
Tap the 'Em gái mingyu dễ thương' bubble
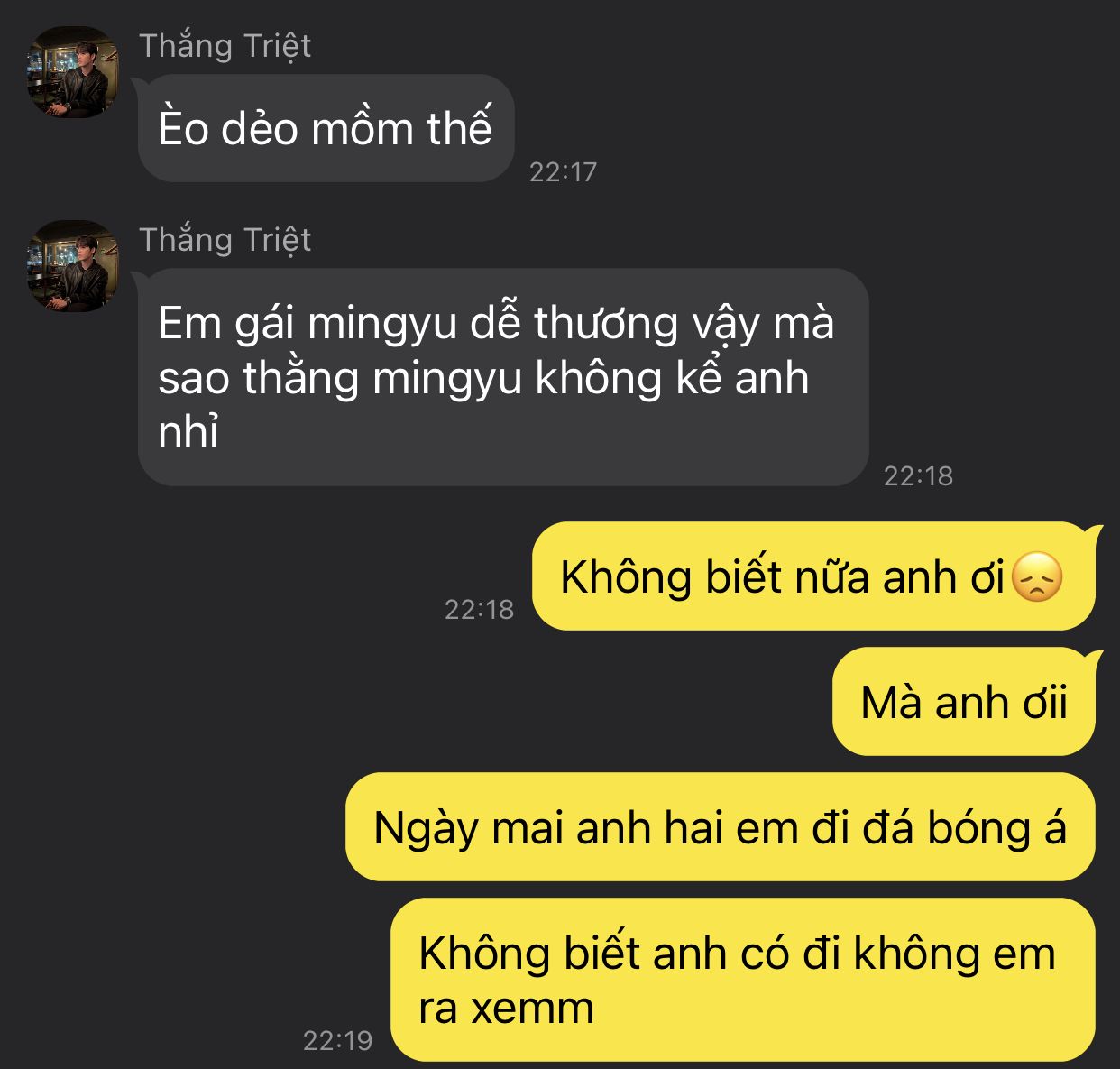503,377
